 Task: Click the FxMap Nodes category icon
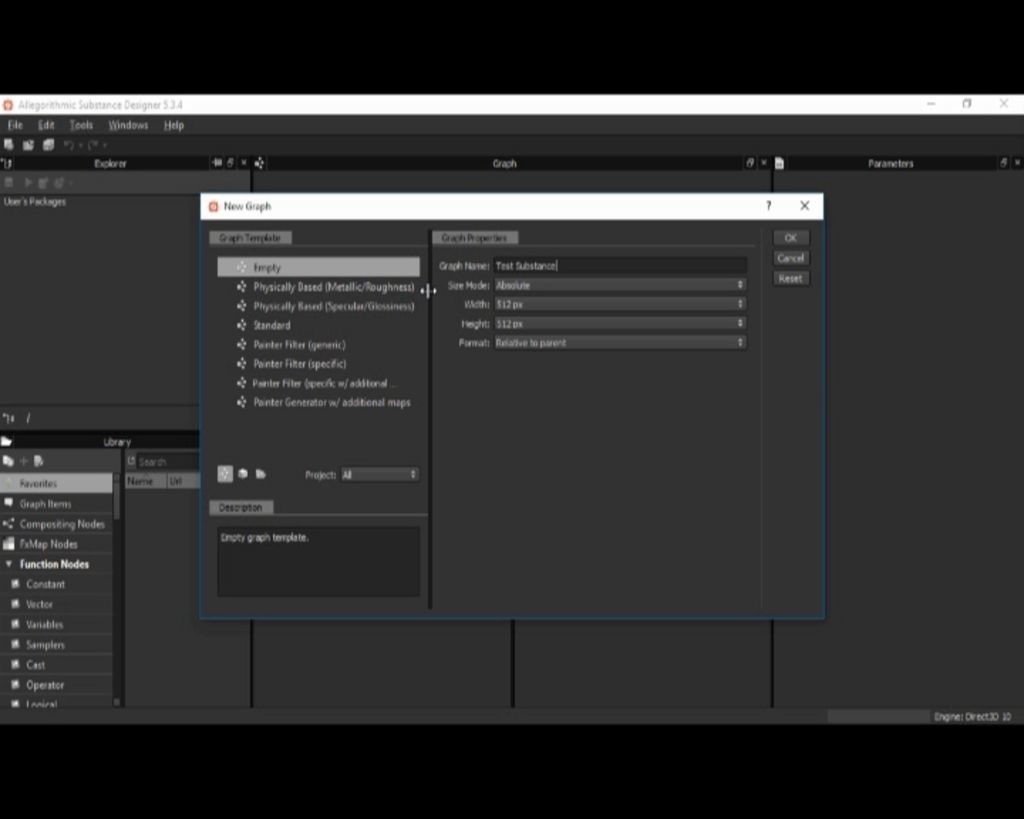click(x=8, y=543)
